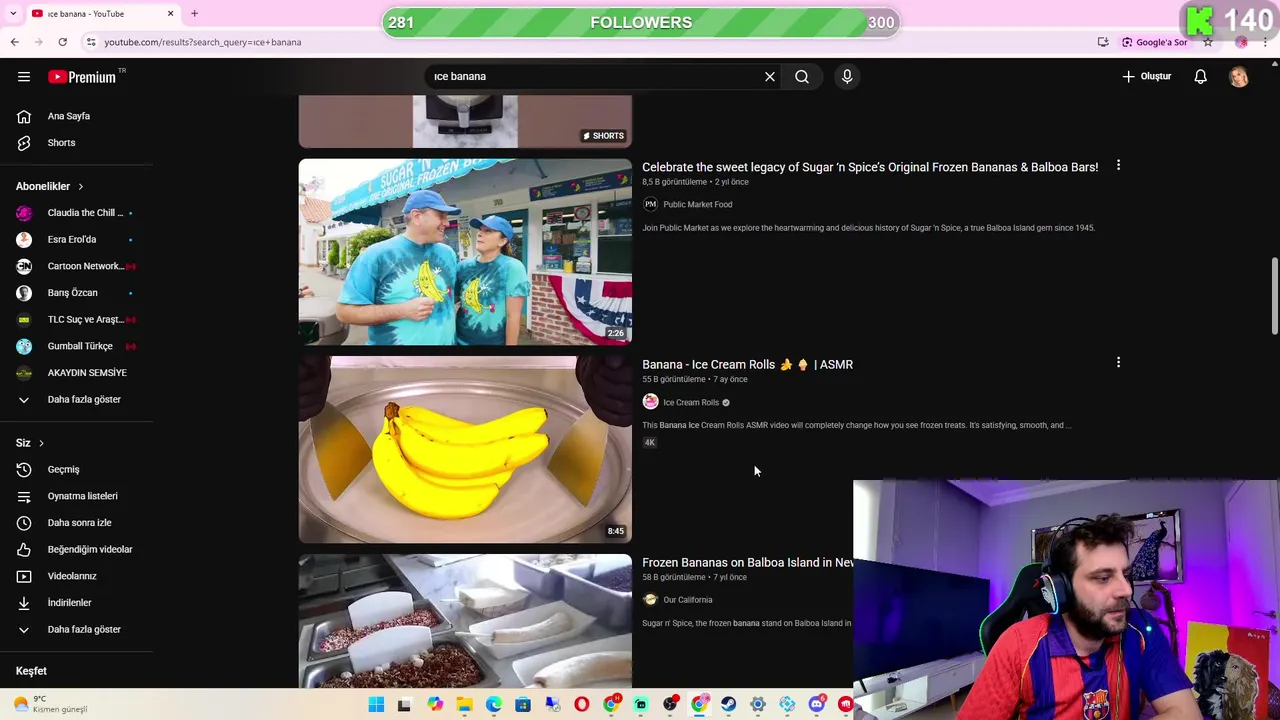Visit the Ice Cream Rolls channel
The height and width of the screenshot is (720, 1280).
click(691, 402)
